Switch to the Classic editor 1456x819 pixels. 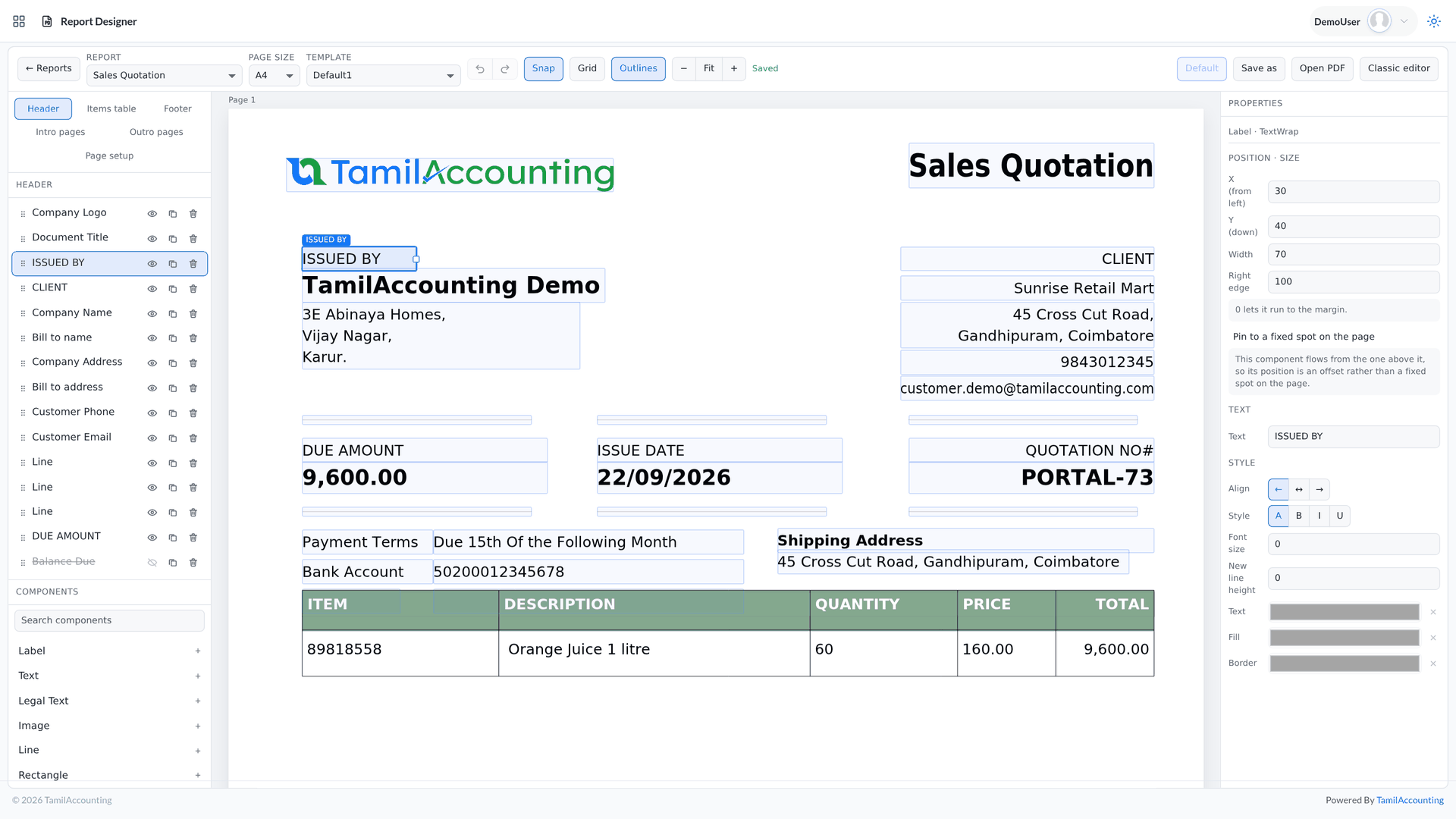pos(1398,69)
